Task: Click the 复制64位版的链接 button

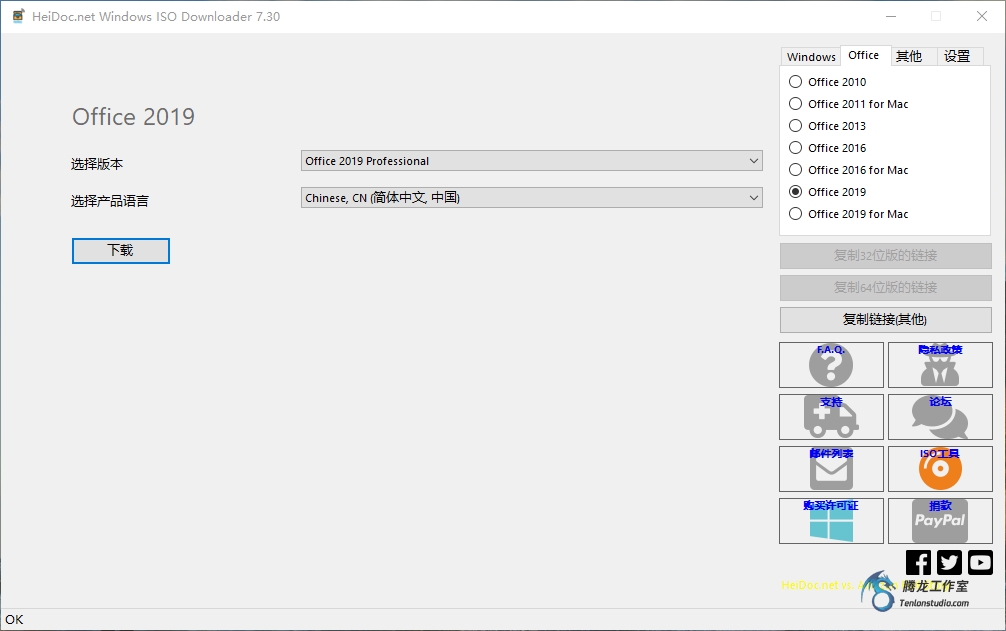Action: click(885, 288)
